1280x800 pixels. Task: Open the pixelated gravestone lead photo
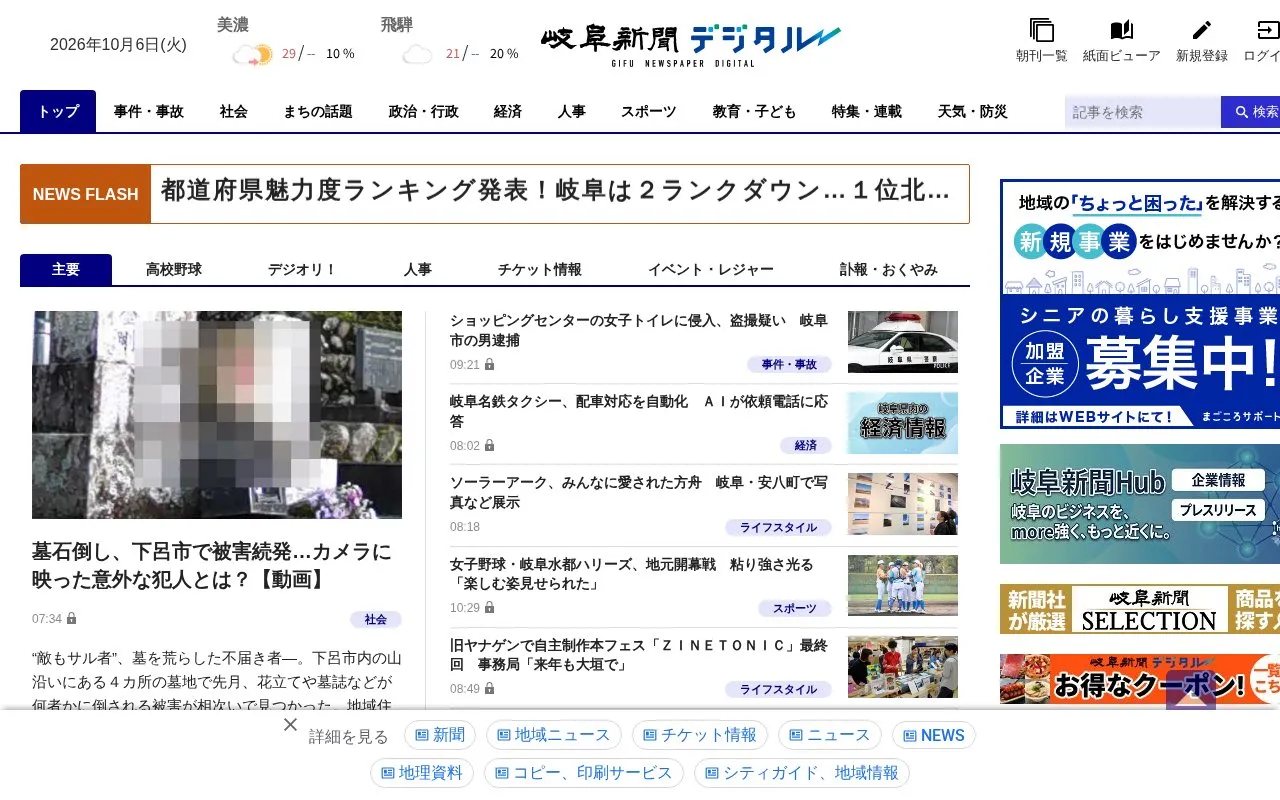(x=217, y=415)
